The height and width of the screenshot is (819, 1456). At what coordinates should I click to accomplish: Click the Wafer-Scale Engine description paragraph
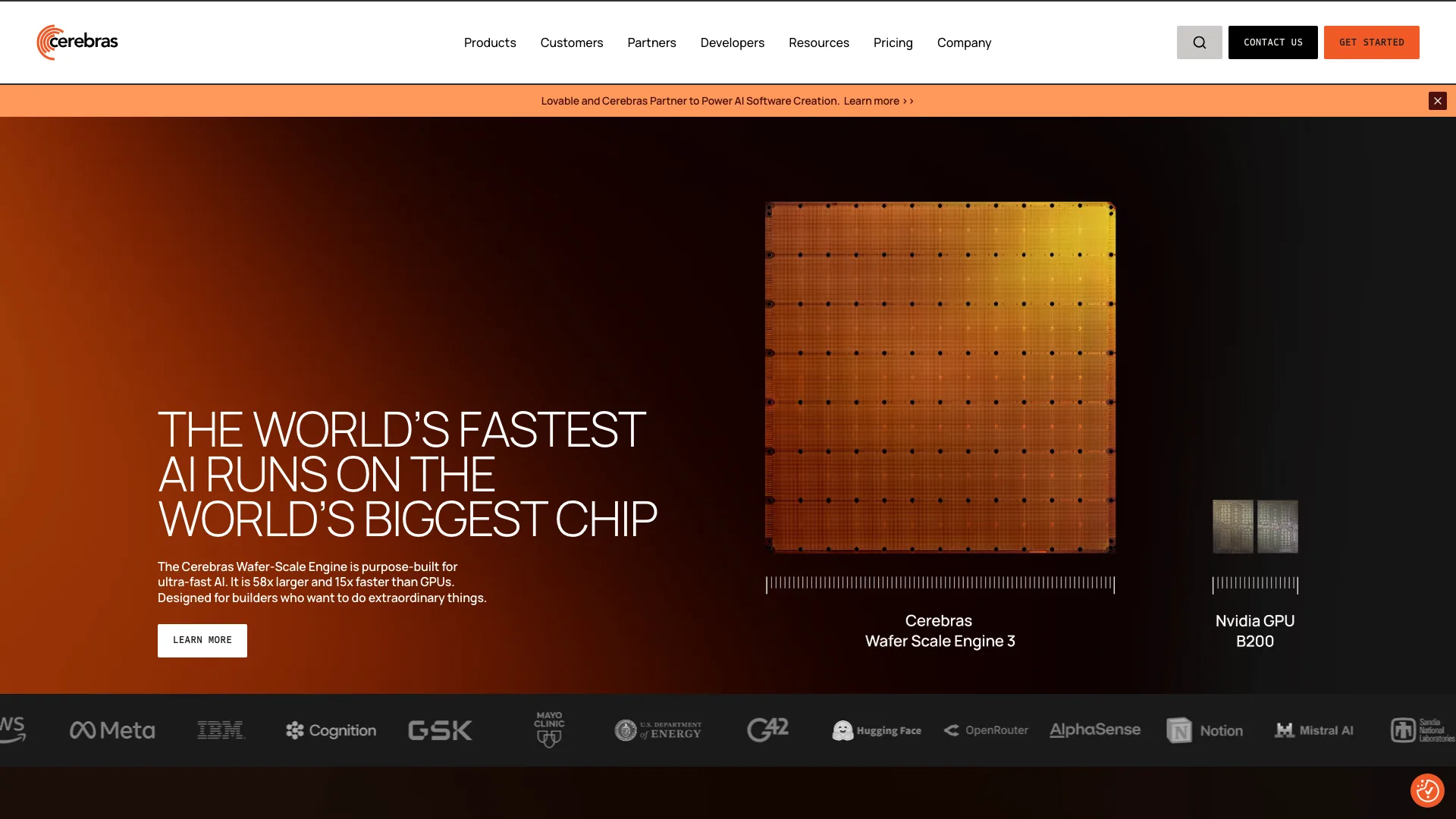click(322, 582)
